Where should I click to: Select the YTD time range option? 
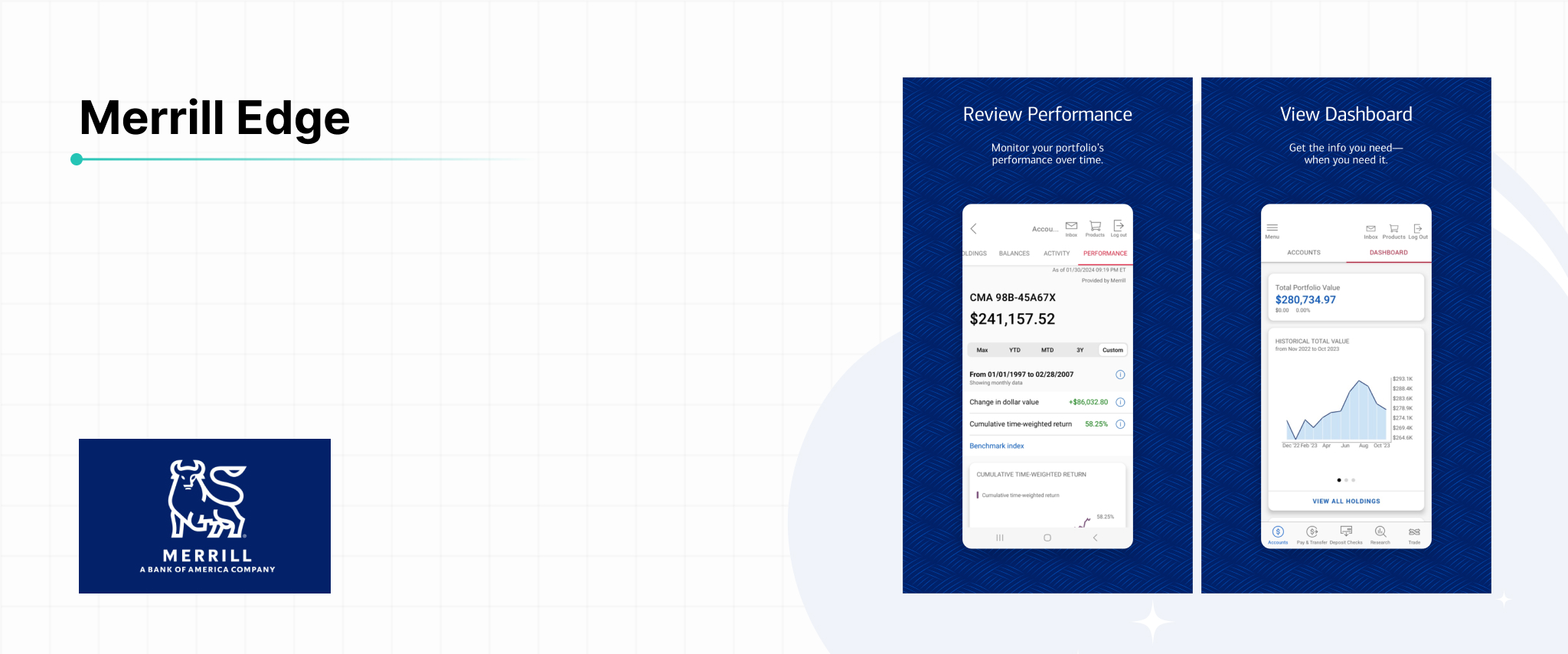(1014, 350)
